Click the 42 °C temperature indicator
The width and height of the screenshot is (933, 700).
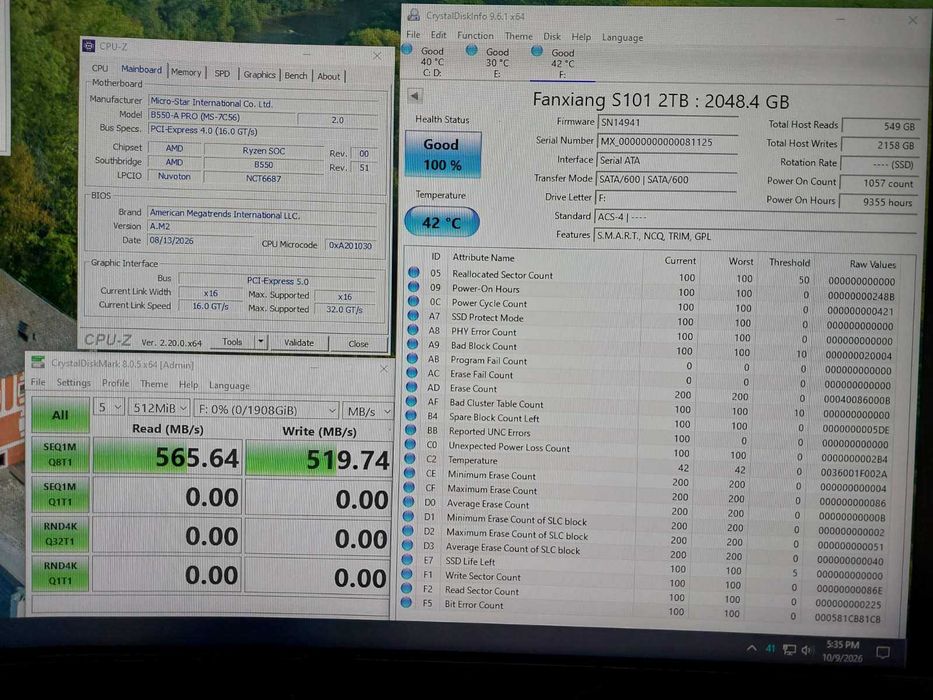441,222
